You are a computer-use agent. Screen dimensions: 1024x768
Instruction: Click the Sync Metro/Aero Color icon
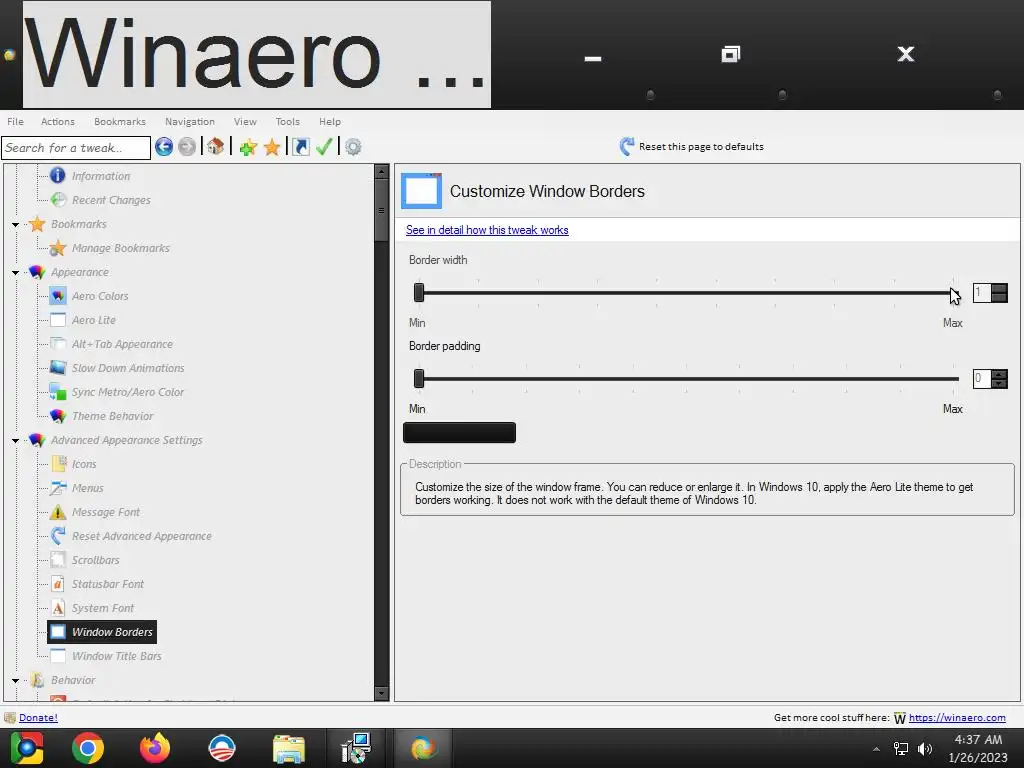(x=57, y=392)
